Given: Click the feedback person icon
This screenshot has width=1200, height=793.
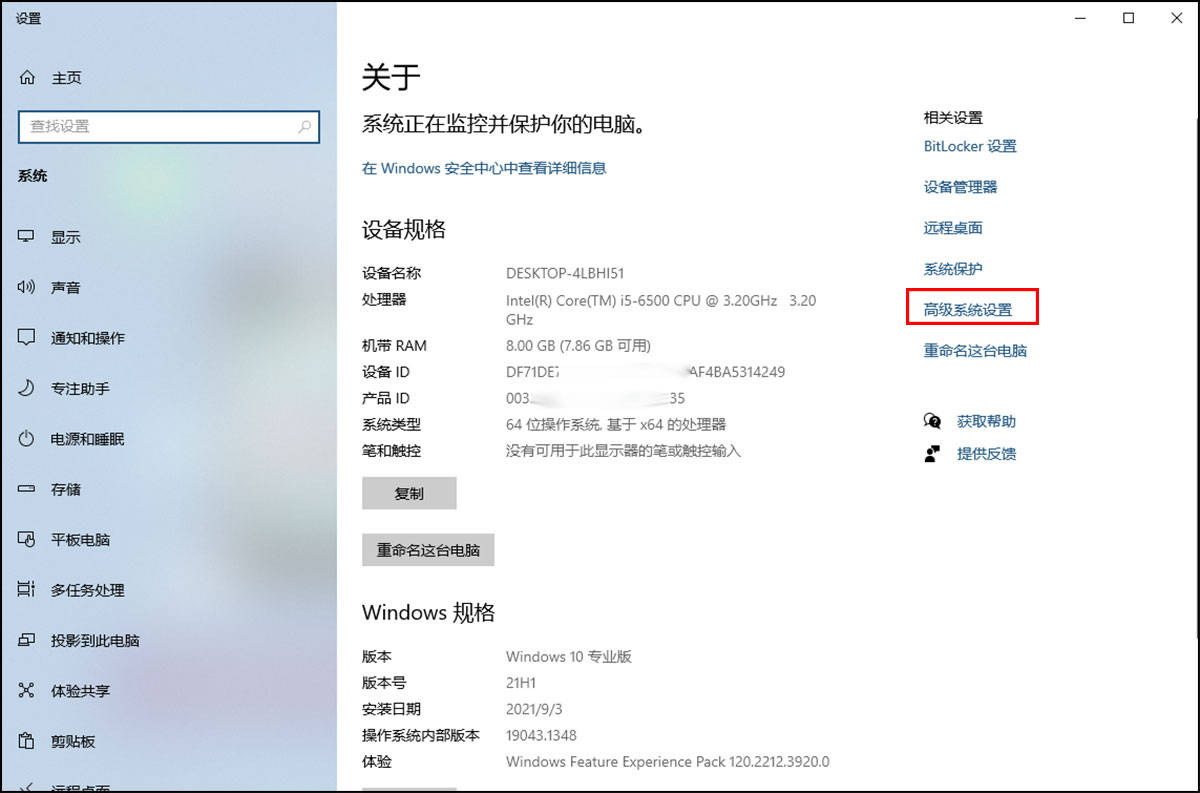Looking at the screenshot, I should [x=933, y=454].
